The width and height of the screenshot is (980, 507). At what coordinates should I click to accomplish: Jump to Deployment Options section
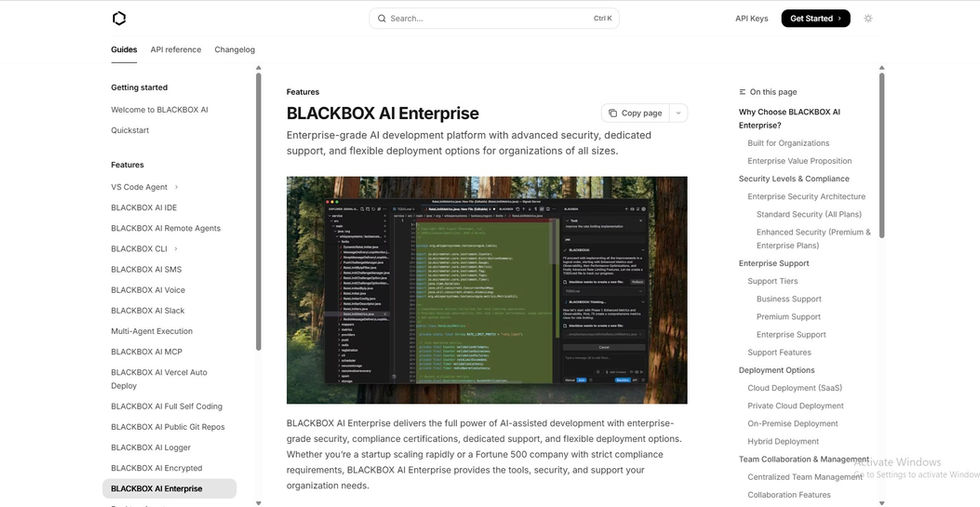point(776,370)
